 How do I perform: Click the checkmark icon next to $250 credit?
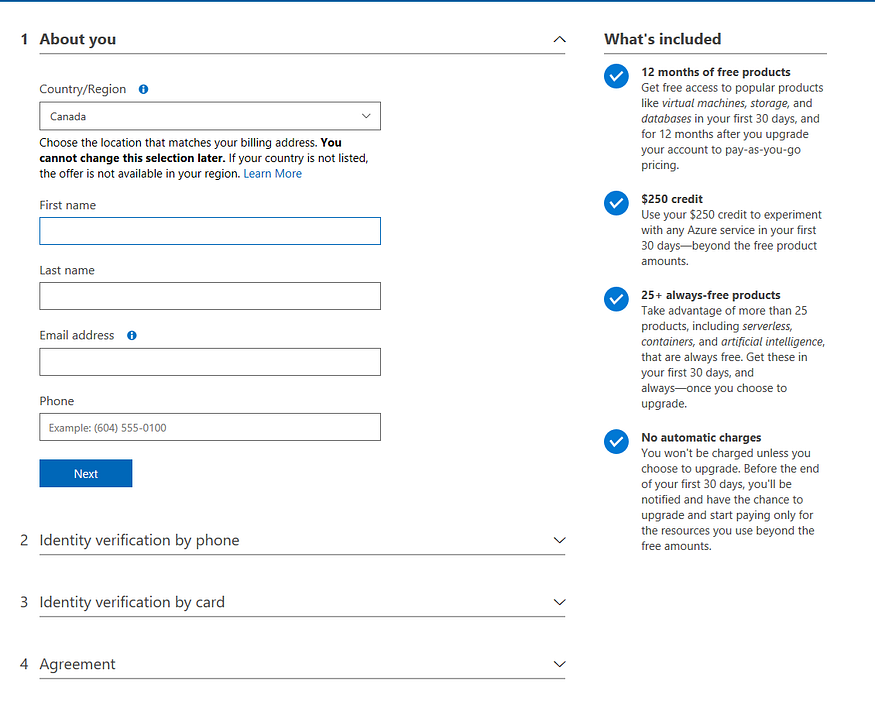tap(616, 203)
